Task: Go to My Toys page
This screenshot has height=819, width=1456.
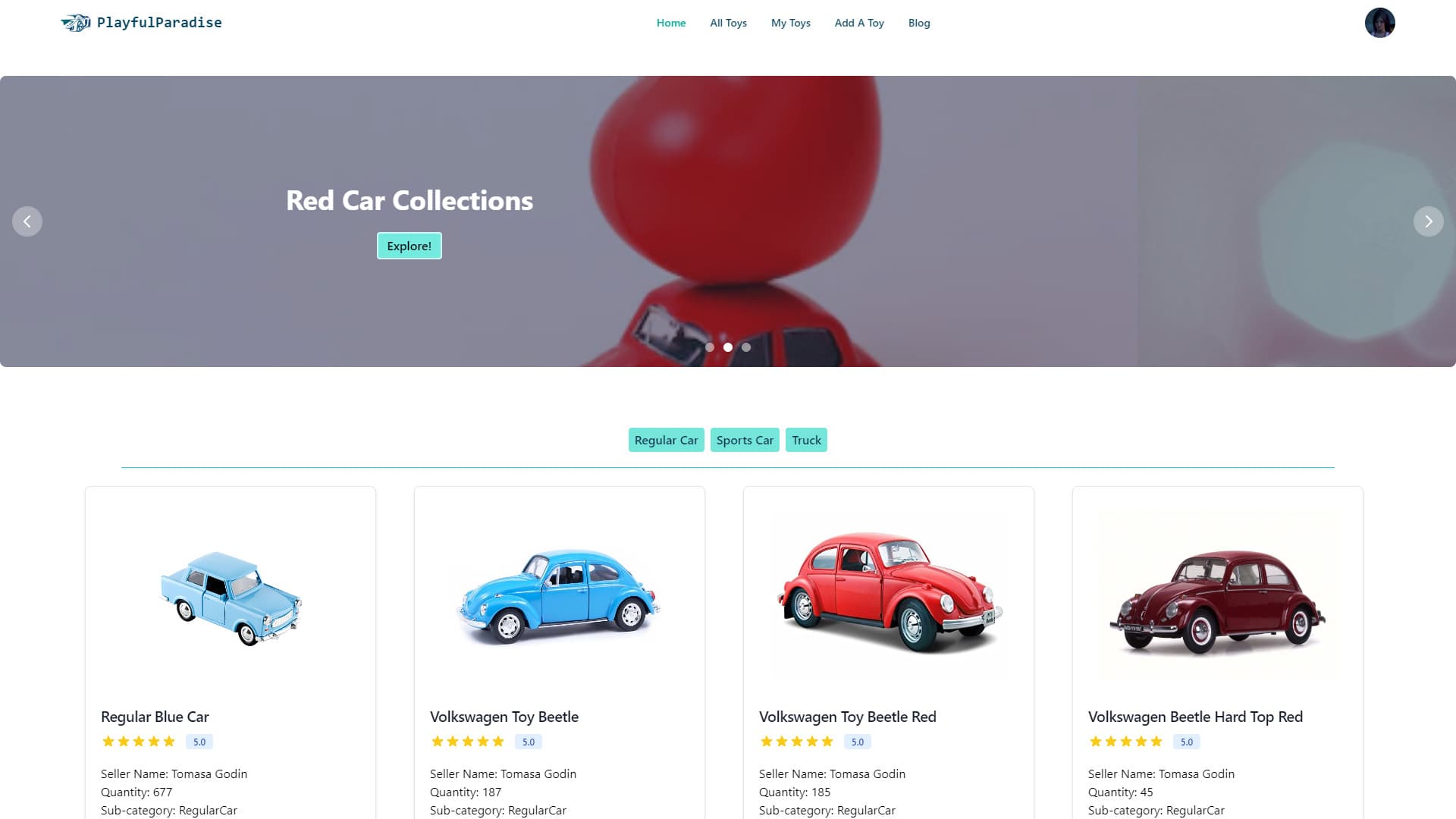Action: [x=791, y=23]
